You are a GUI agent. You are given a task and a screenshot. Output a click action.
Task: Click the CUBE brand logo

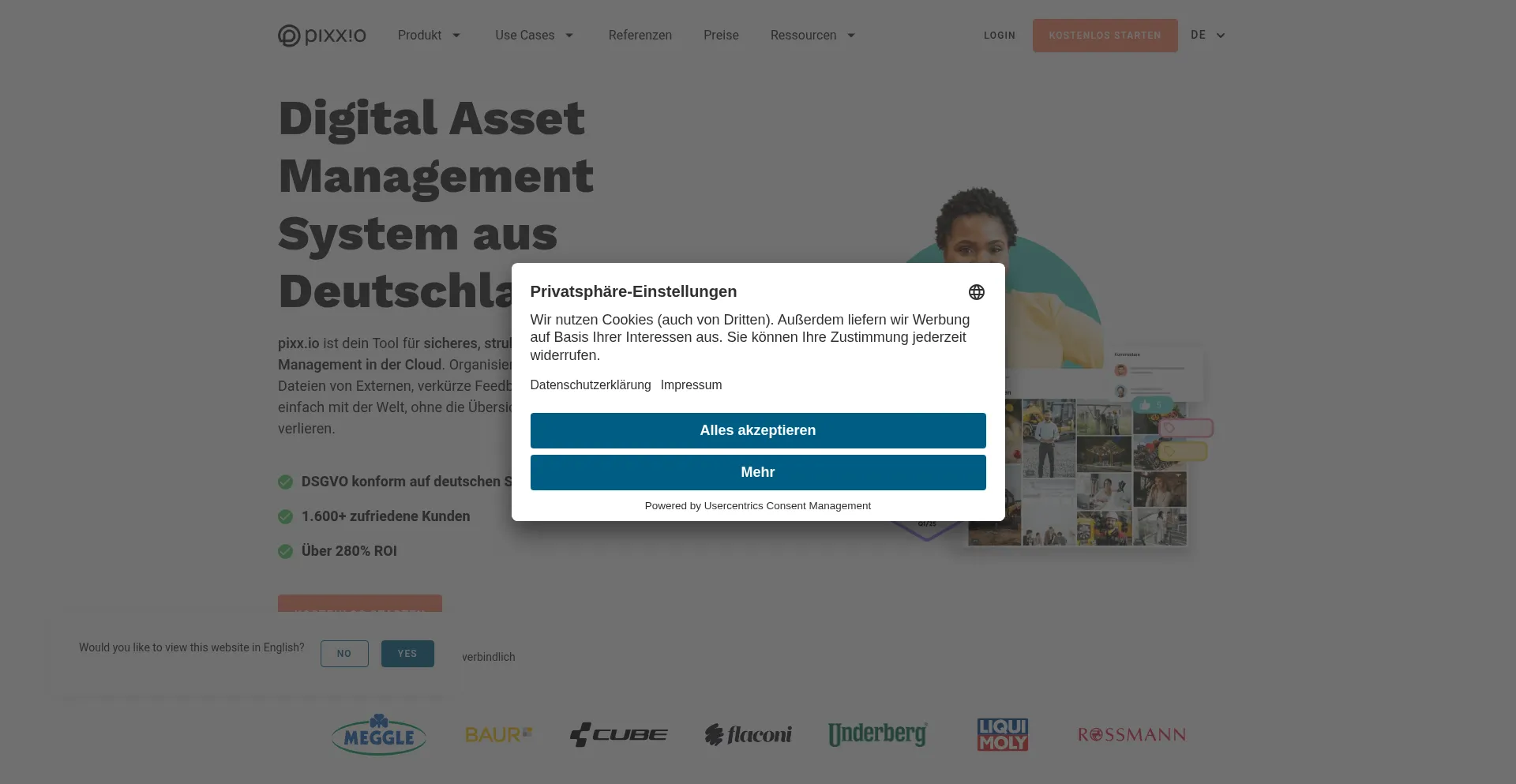pyautogui.click(x=619, y=735)
